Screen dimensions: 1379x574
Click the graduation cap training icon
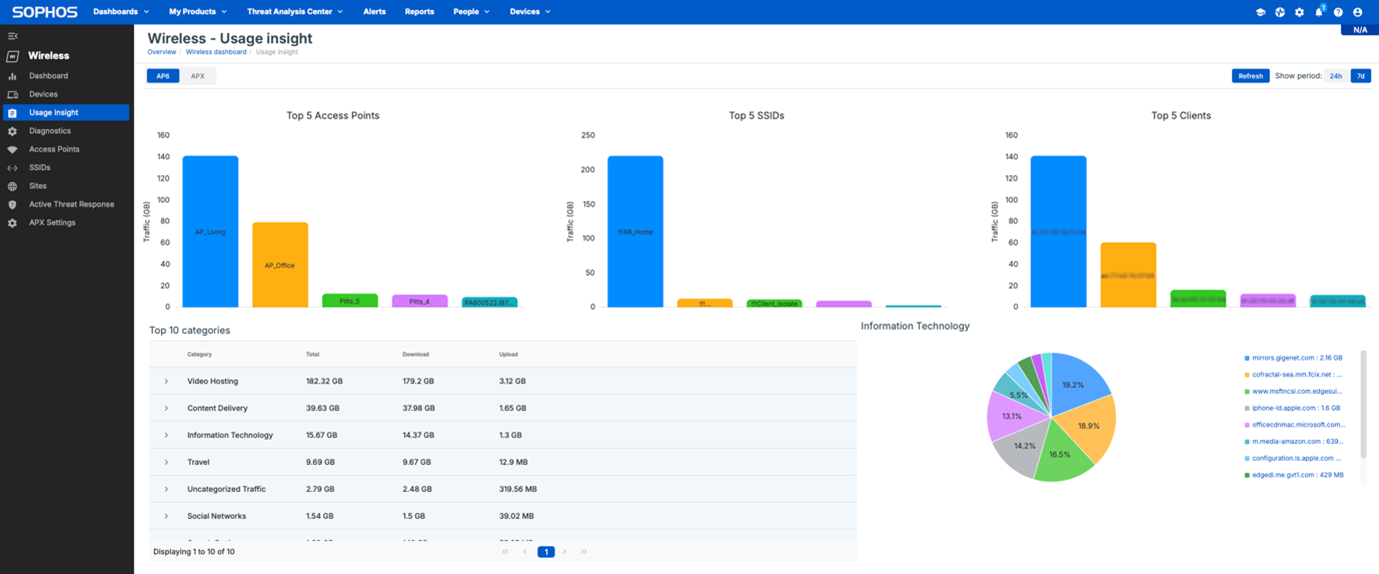click(1260, 12)
